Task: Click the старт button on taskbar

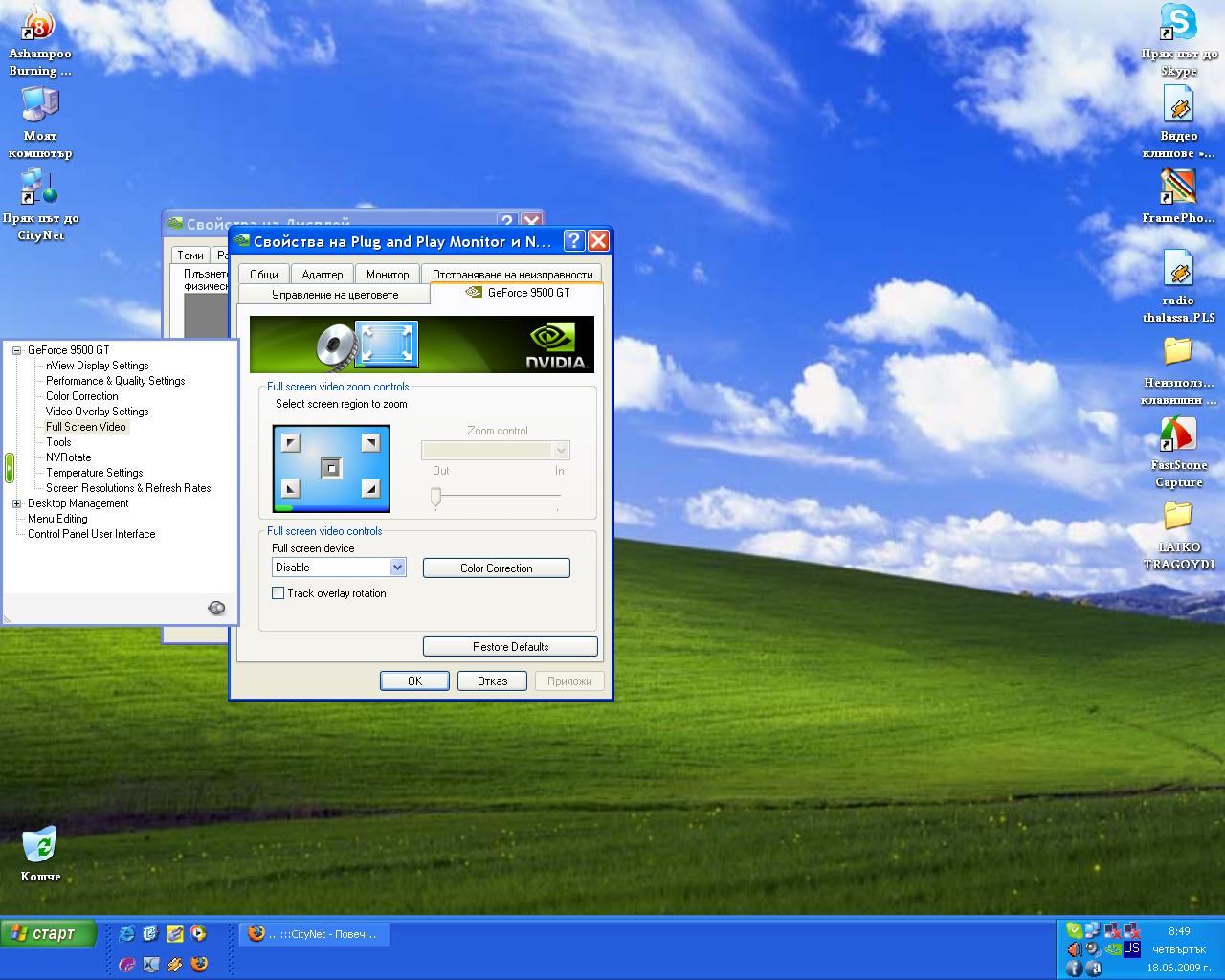Action: coord(49,934)
